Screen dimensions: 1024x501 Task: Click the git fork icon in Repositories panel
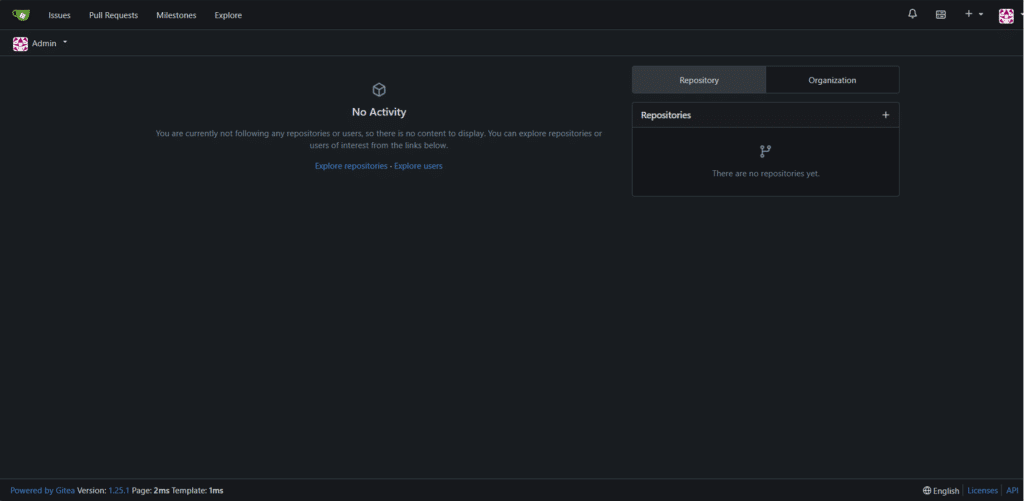coord(765,152)
